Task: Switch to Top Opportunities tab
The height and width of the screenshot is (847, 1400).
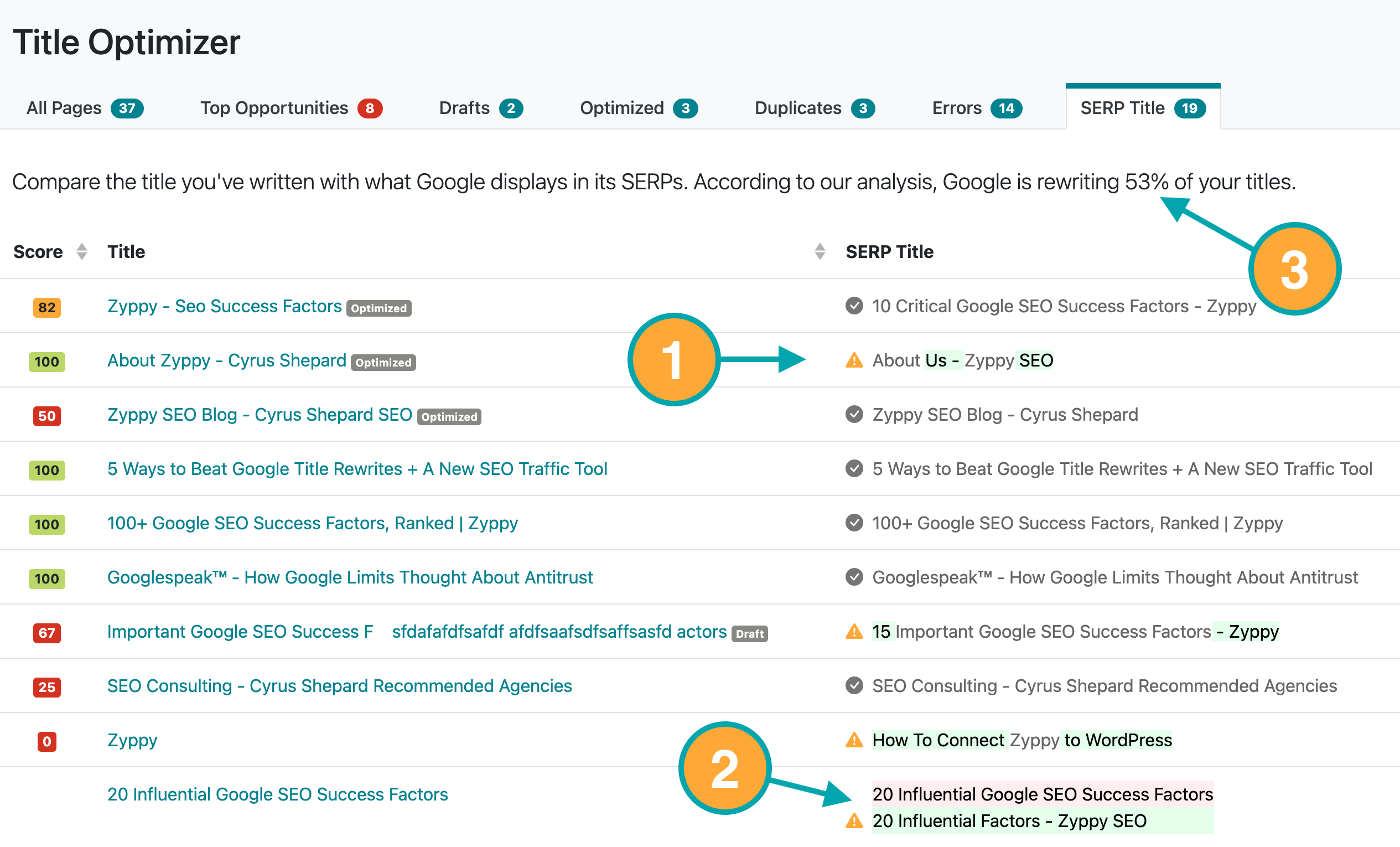Action: (291, 108)
